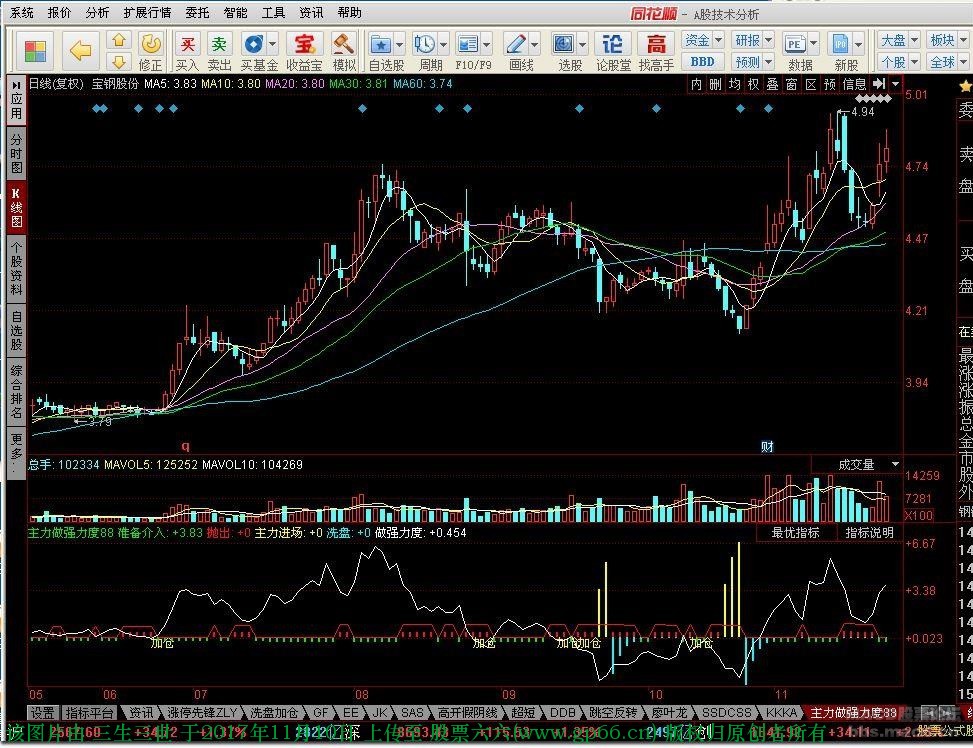Click the 模拟 gavel icon

coord(344,50)
